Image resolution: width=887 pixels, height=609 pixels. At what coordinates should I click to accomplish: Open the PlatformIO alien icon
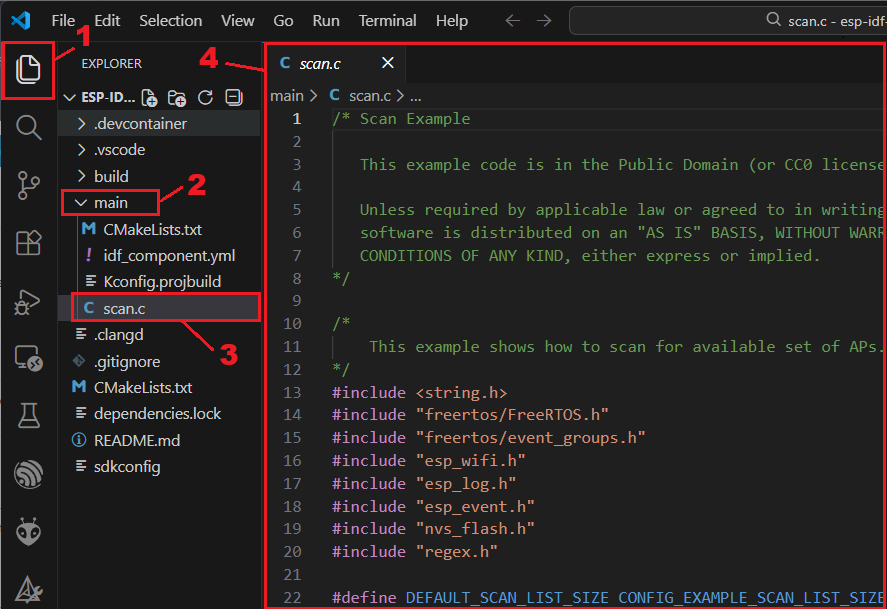click(x=29, y=532)
